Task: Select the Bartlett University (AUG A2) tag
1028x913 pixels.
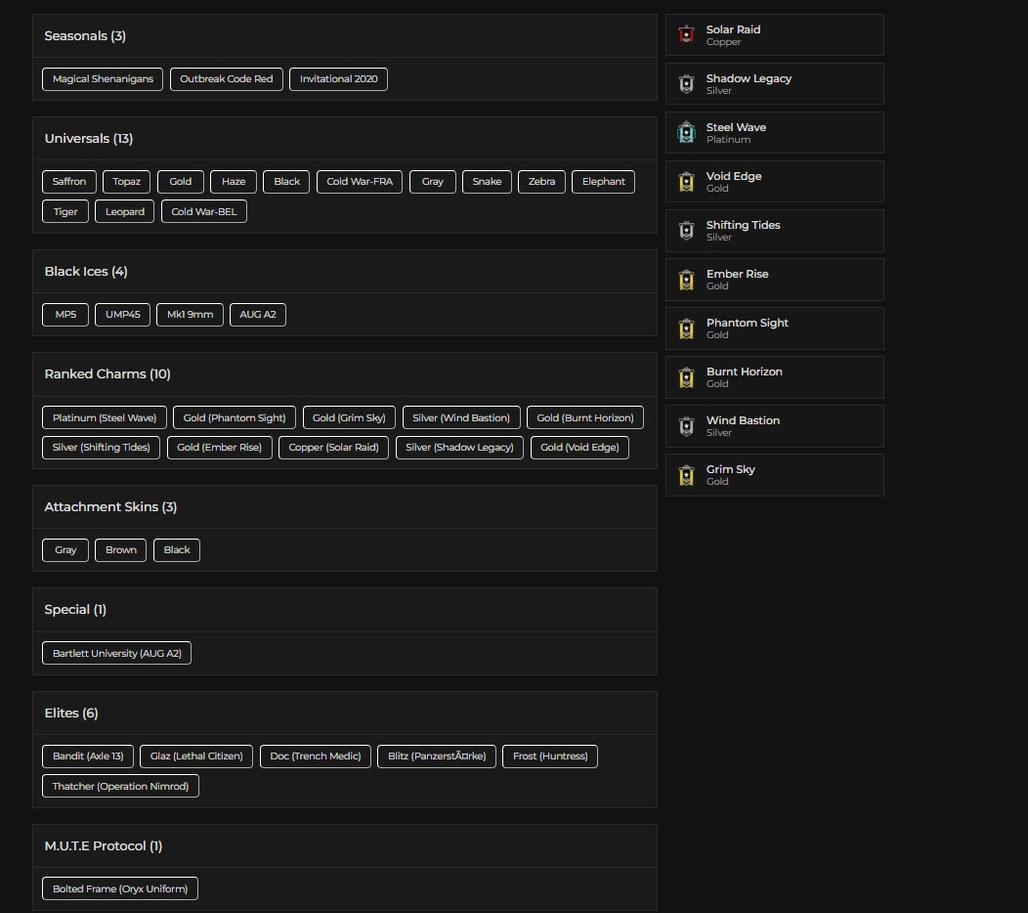Action: pyautogui.click(x=117, y=654)
